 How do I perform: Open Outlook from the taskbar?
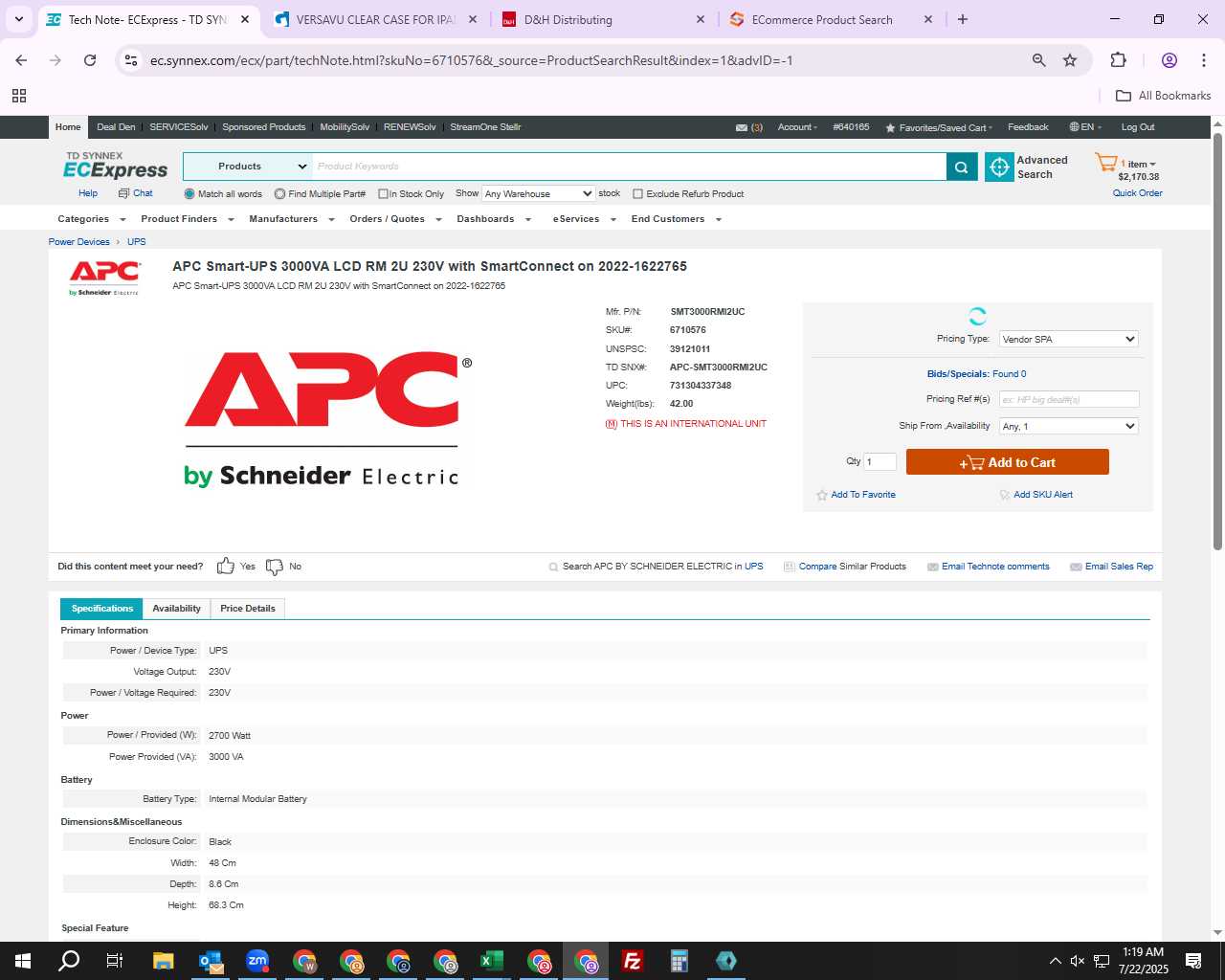point(211,961)
